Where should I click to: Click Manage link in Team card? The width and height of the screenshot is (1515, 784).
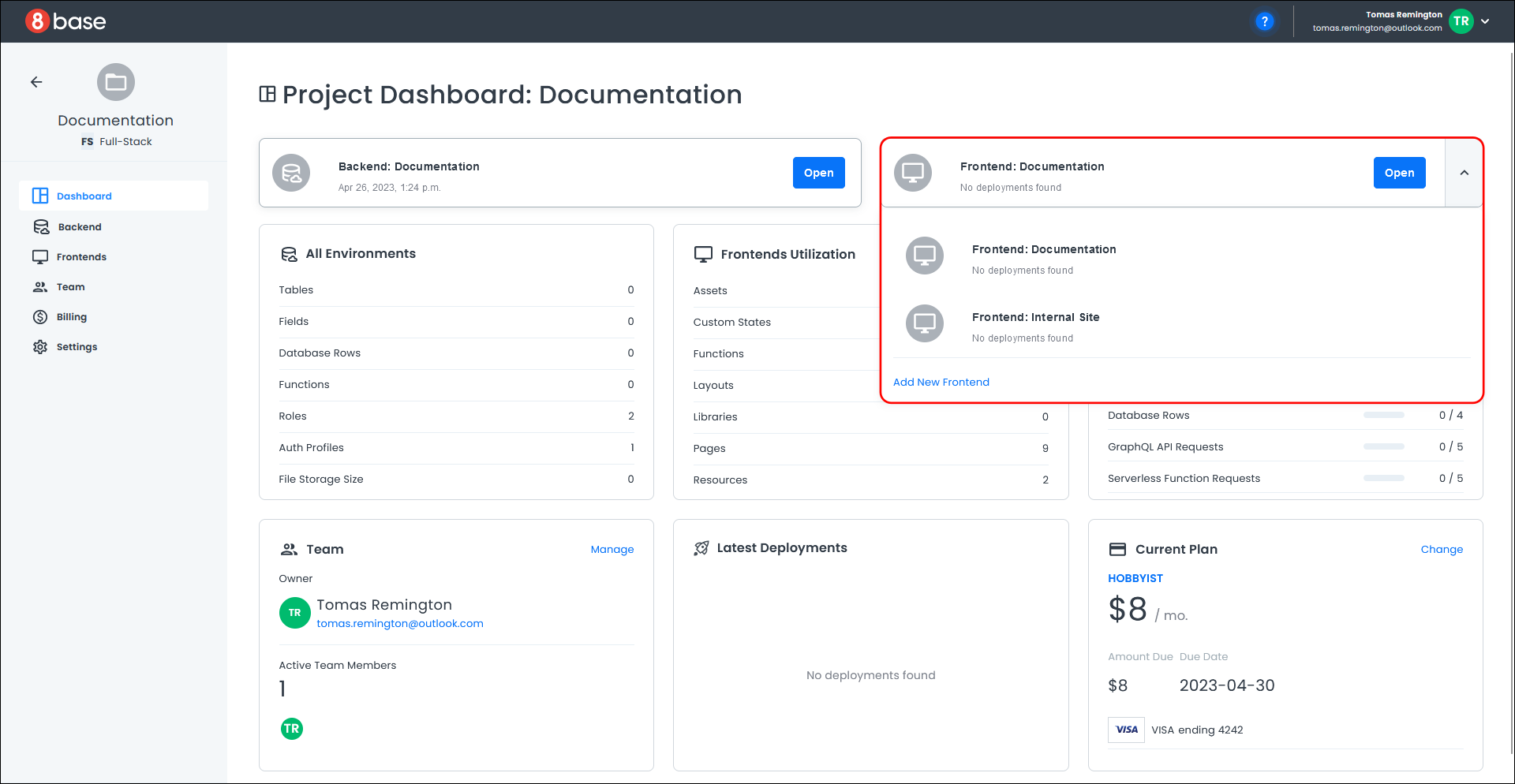612,550
